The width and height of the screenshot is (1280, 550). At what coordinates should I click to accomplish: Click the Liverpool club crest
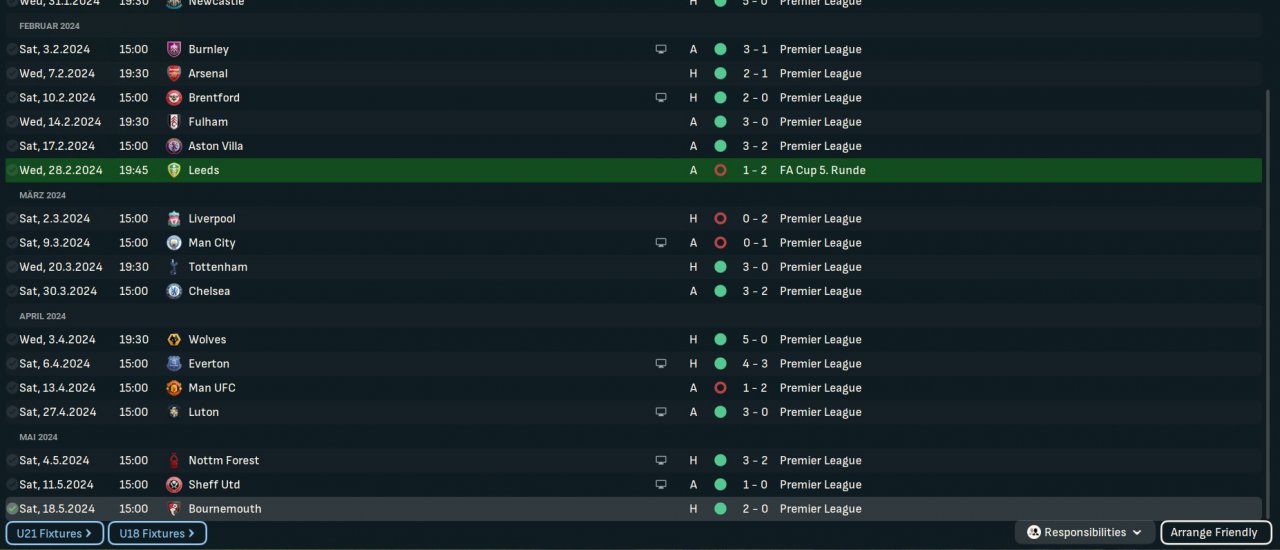174,218
